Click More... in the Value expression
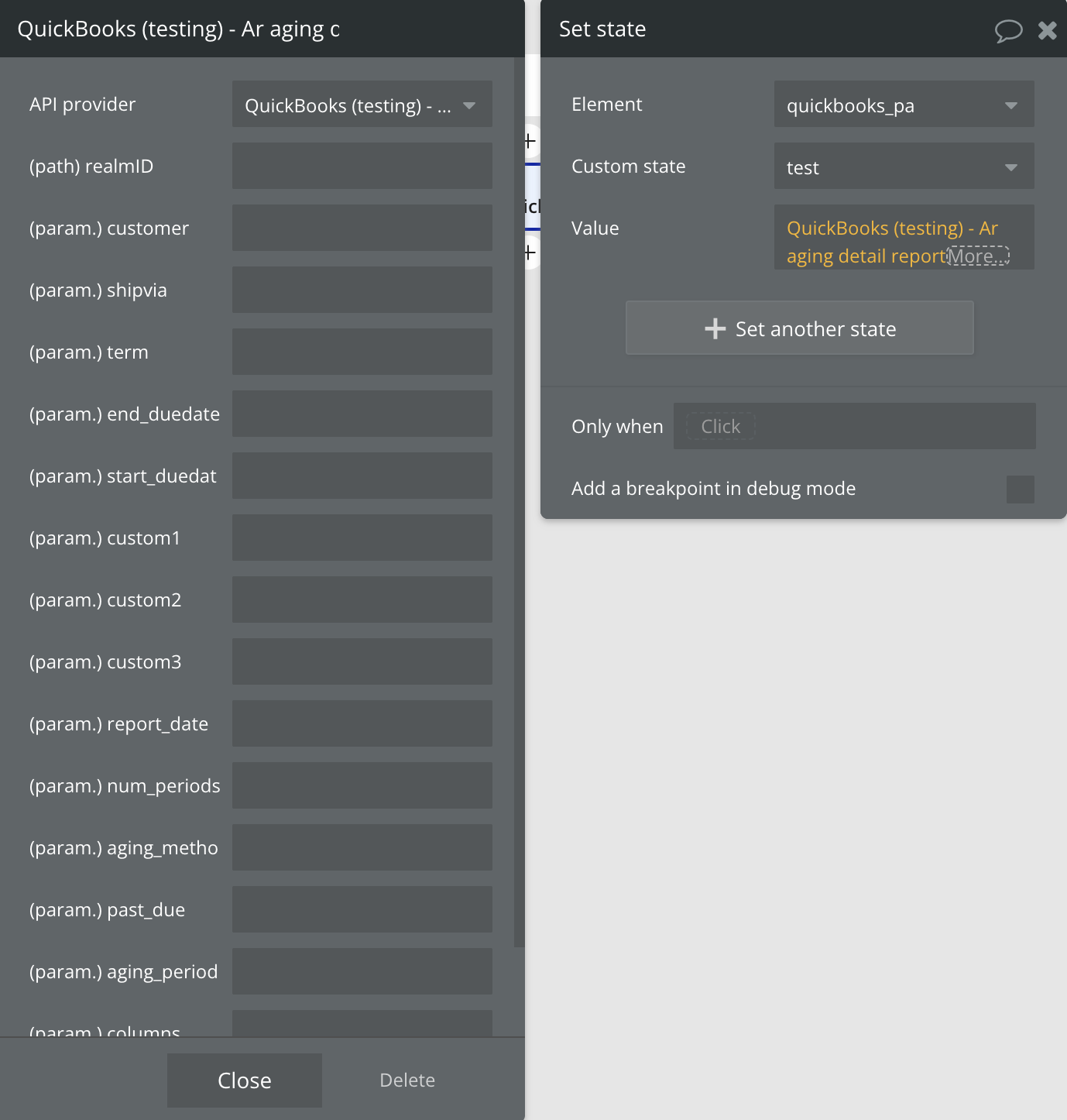 point(979,256)
